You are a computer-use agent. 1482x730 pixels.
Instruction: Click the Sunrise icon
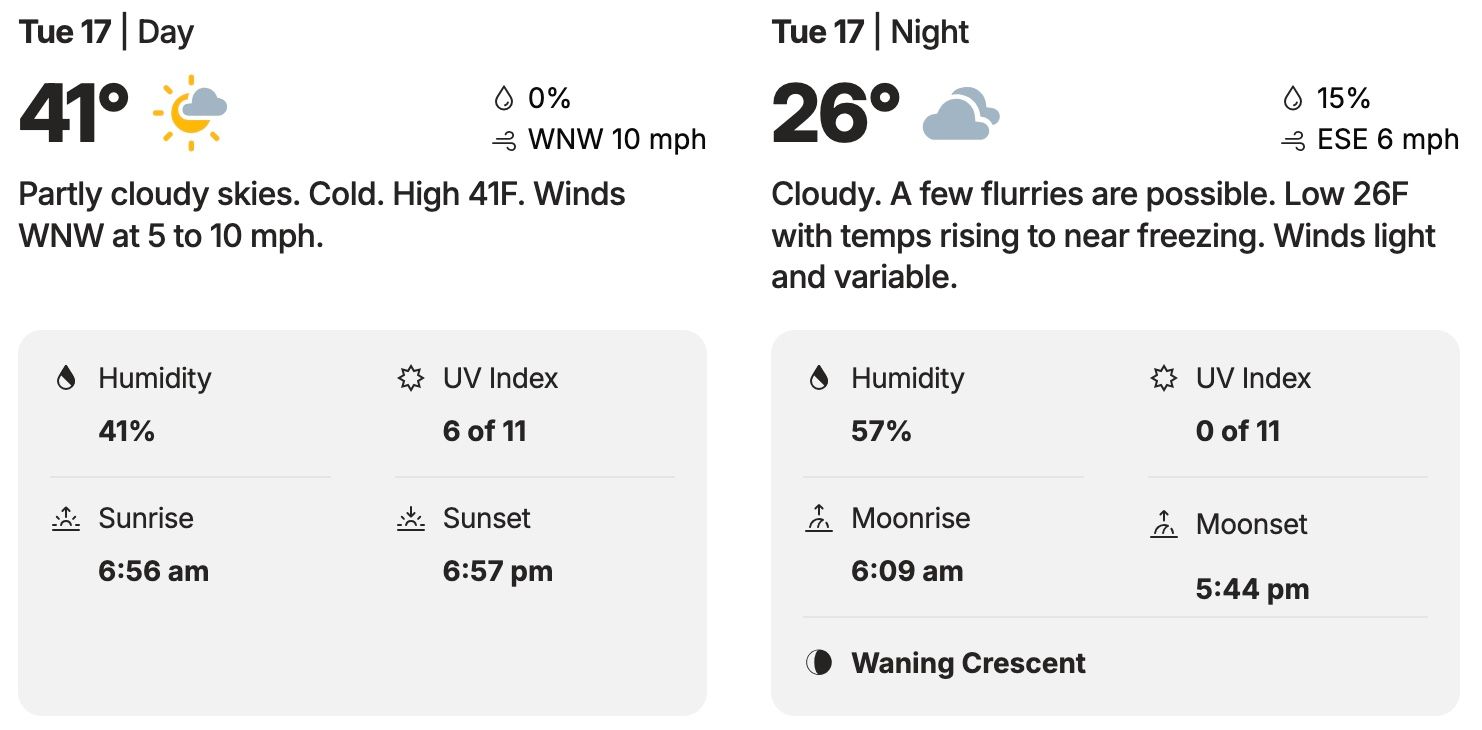(66, 518)
